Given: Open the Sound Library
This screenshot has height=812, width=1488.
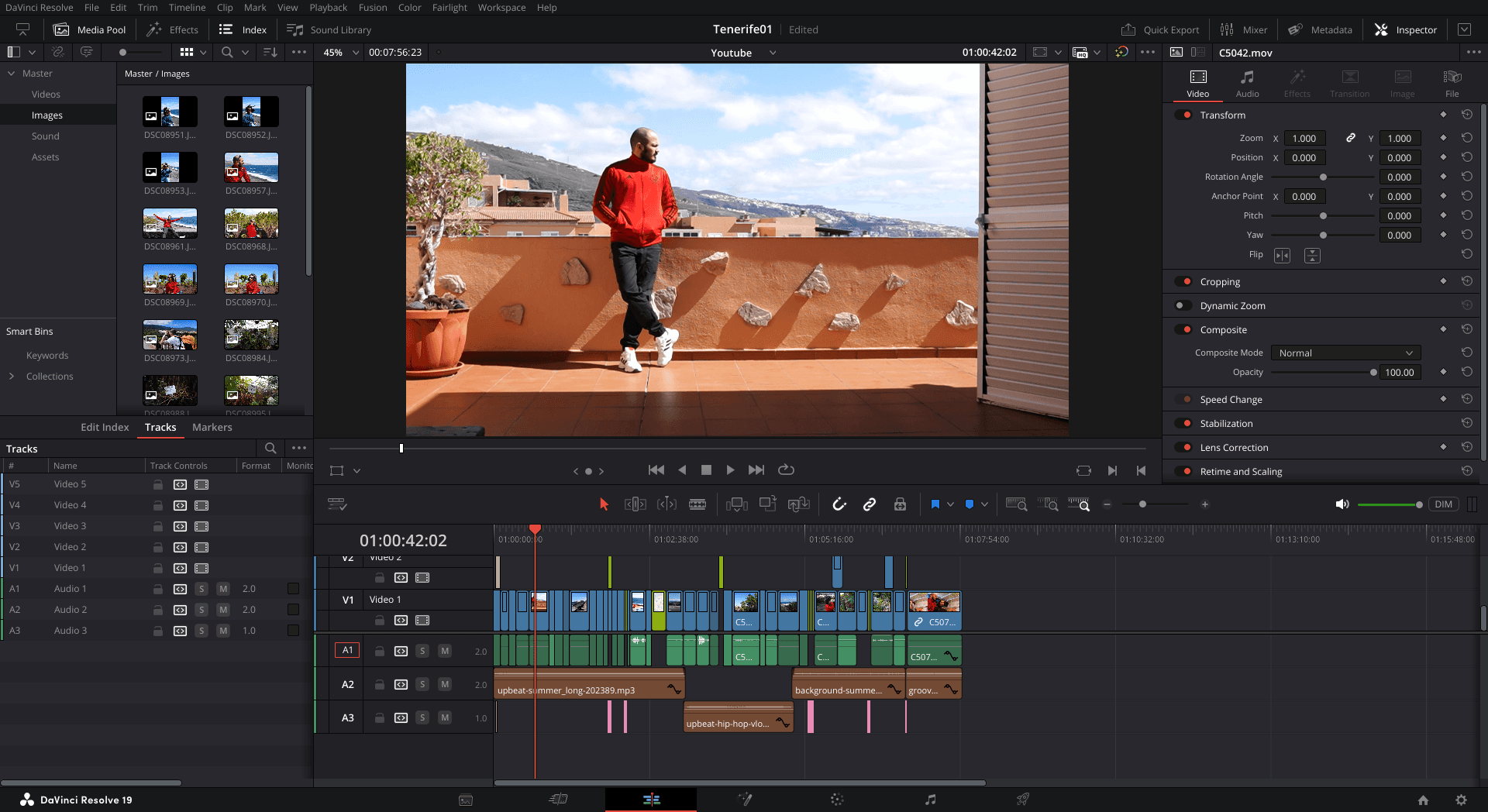Looking at the screenshot, I should 329,29.
